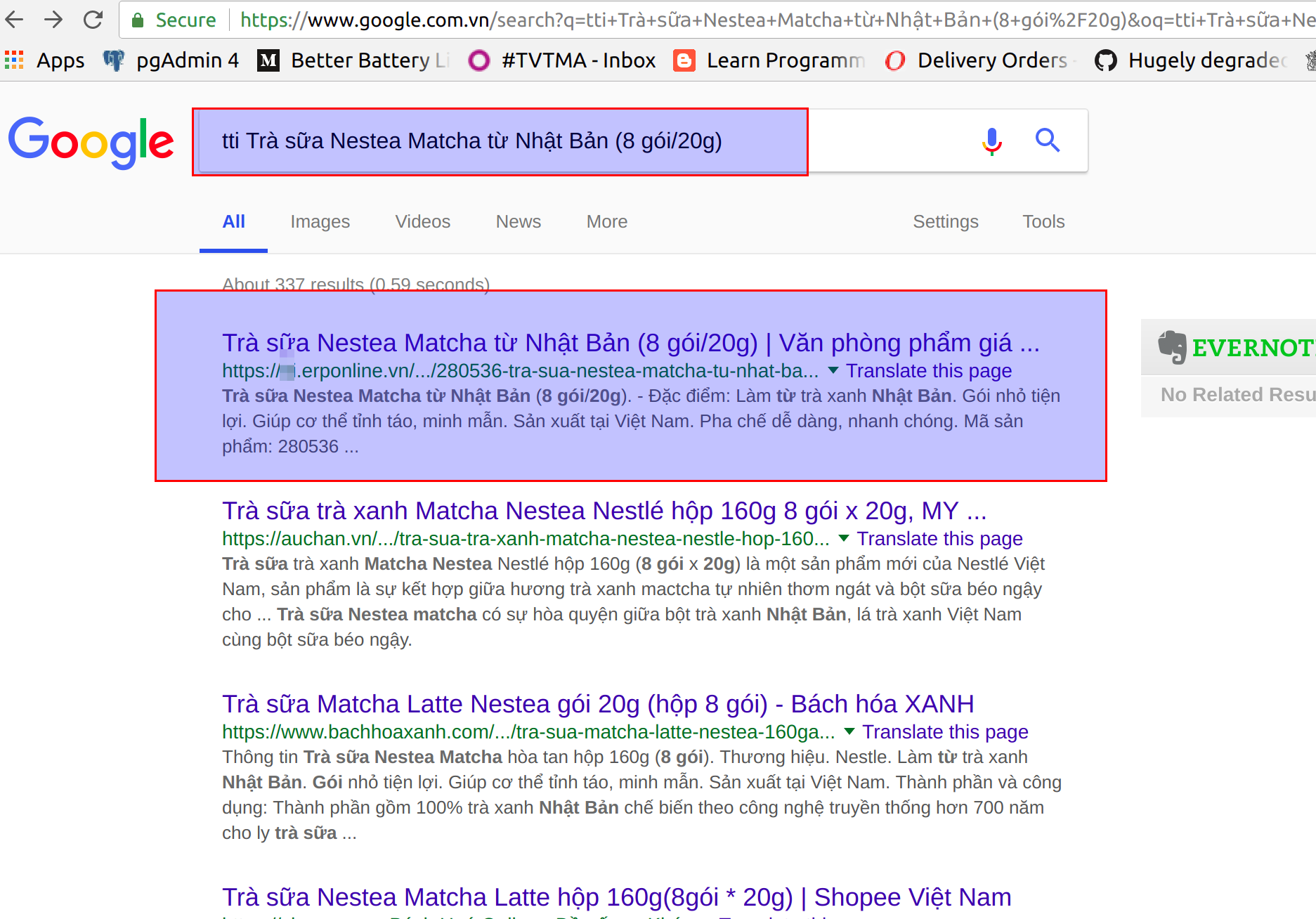Click the browser forward arrow
The width and height of the screenshot is (1316, 919).
pos(53,20)
